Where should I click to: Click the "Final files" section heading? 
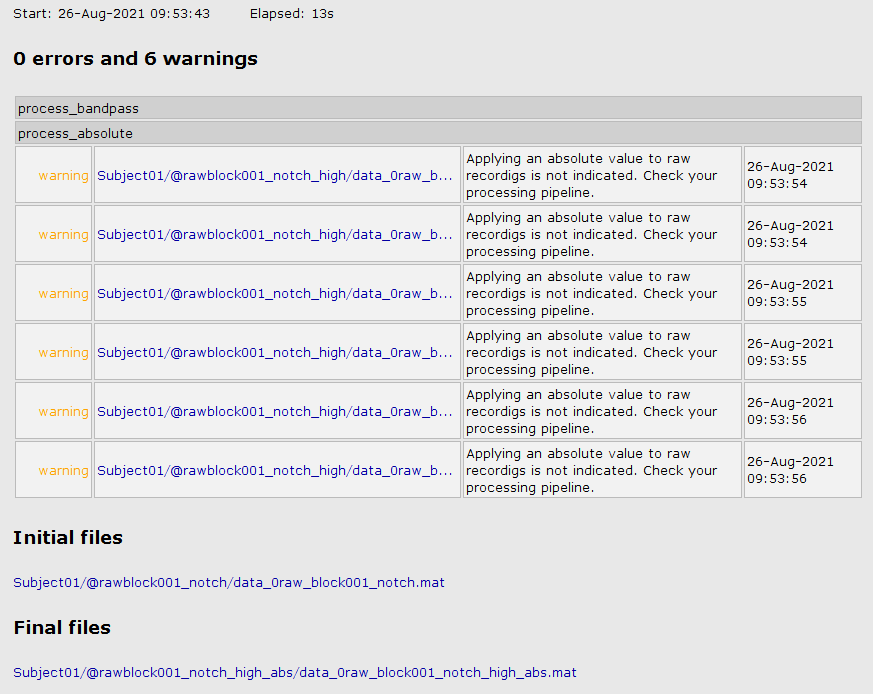pos(62,628)
